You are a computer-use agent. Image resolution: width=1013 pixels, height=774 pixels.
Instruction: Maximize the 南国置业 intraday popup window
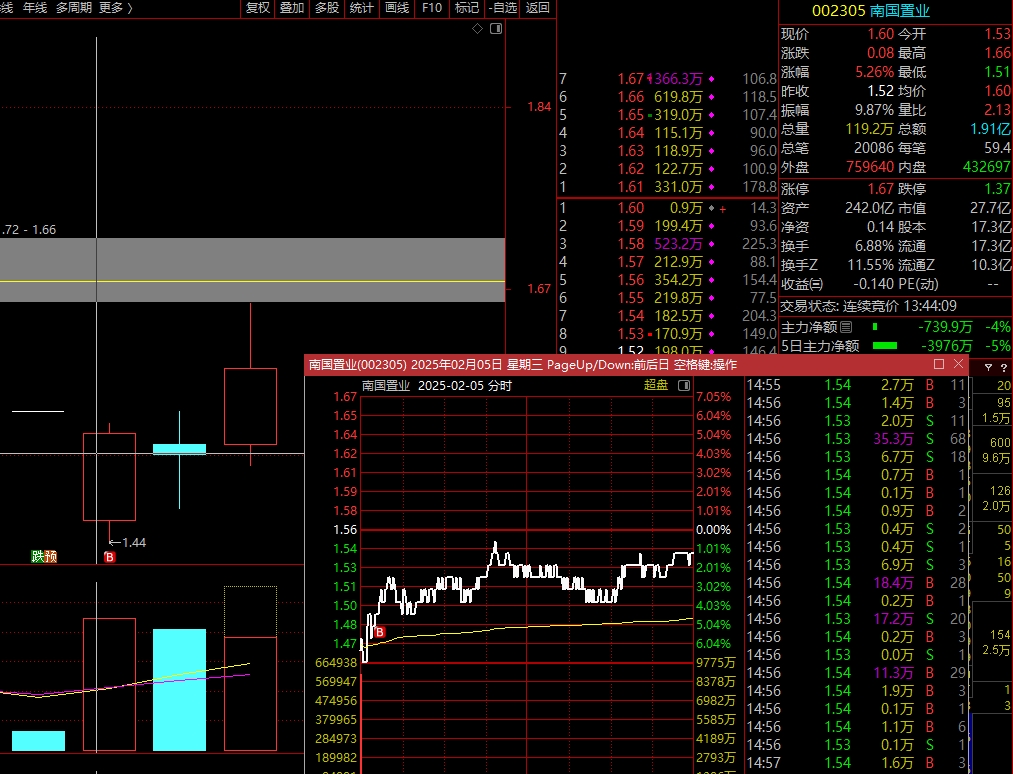tap(939, 364)
